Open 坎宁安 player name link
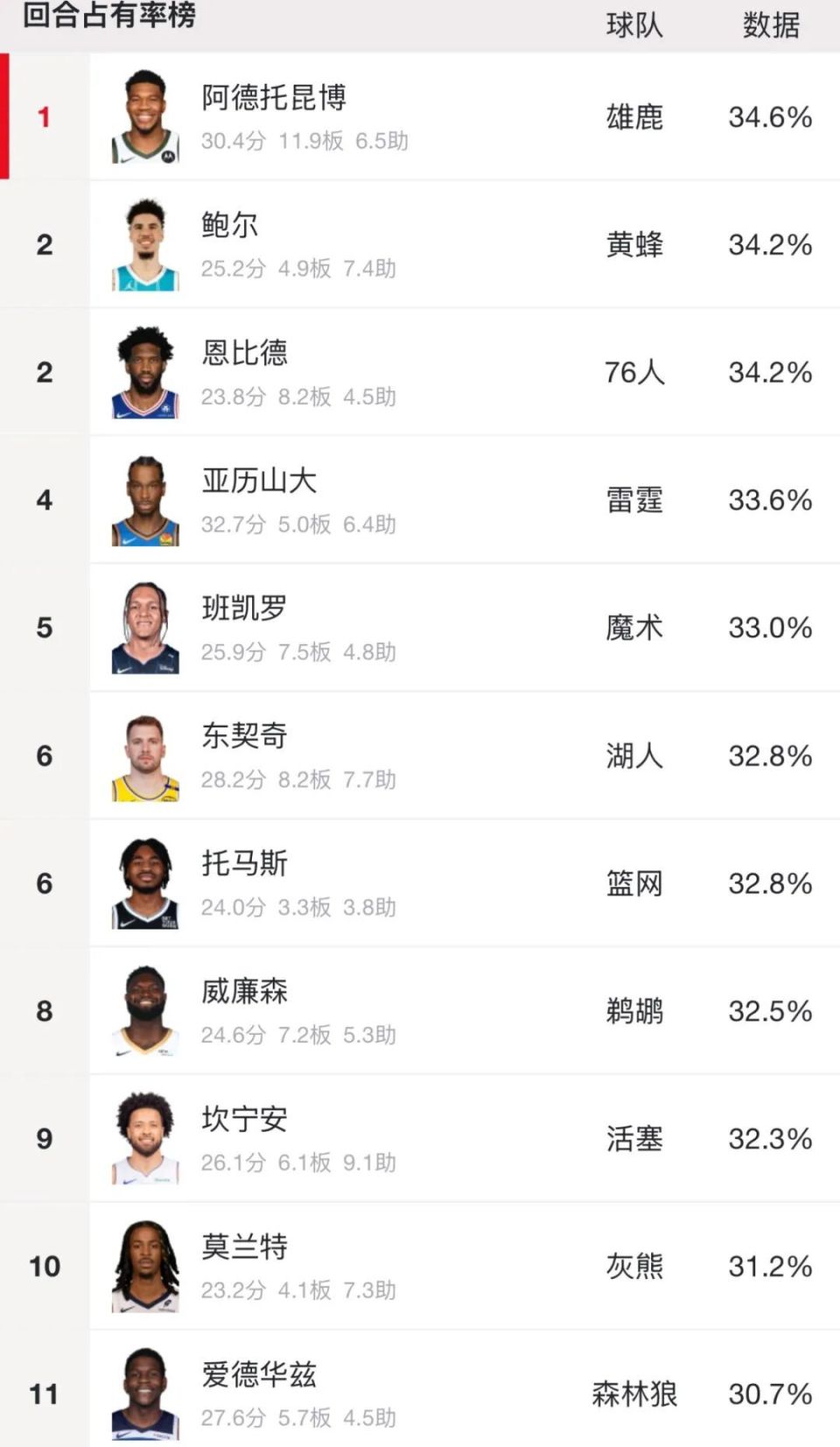840x1447 pixels. pyautogui.click(x=244, y=1119)
